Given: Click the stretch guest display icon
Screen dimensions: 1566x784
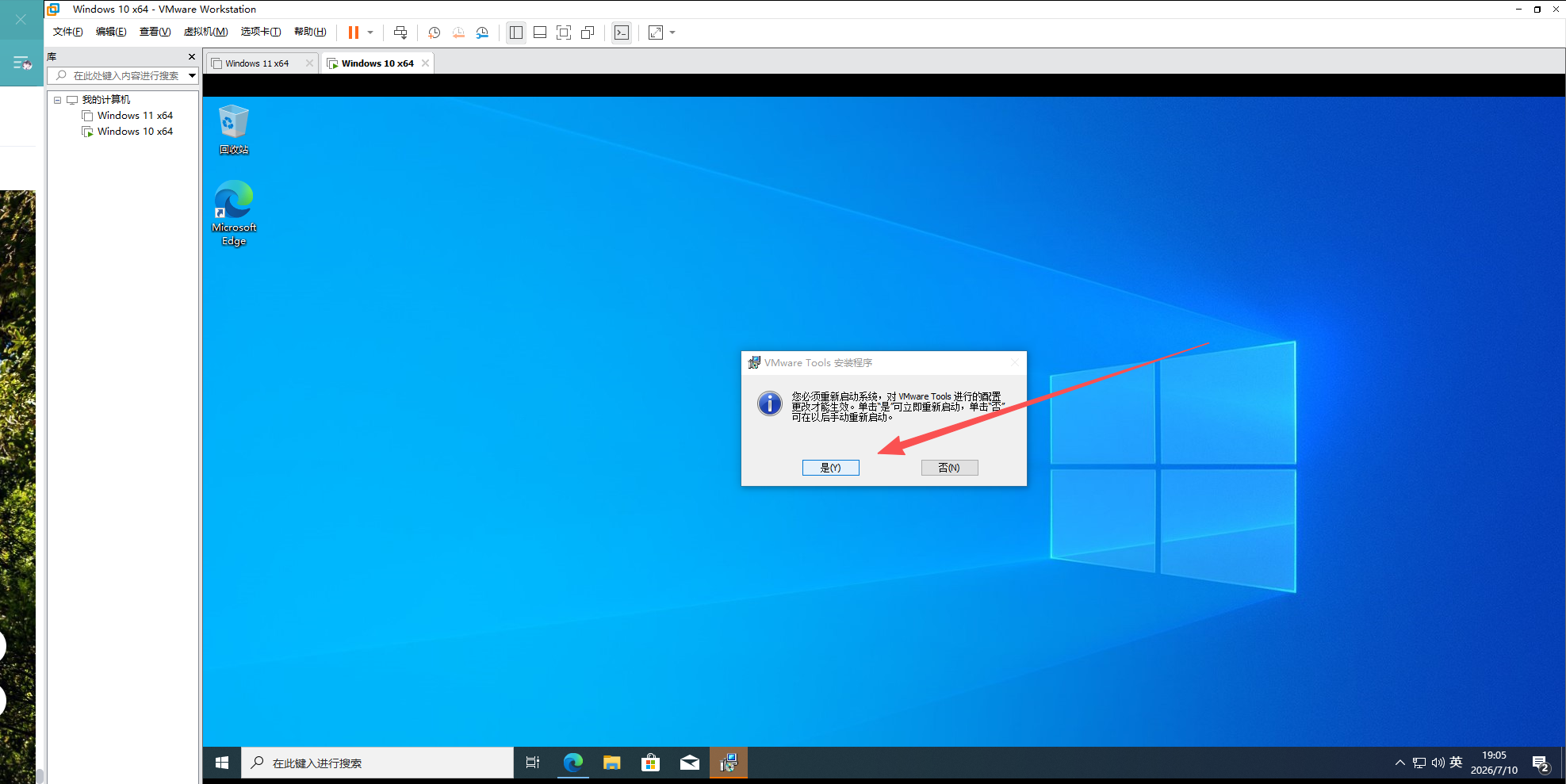Looking at the screenshot, I should pos(656,33).
